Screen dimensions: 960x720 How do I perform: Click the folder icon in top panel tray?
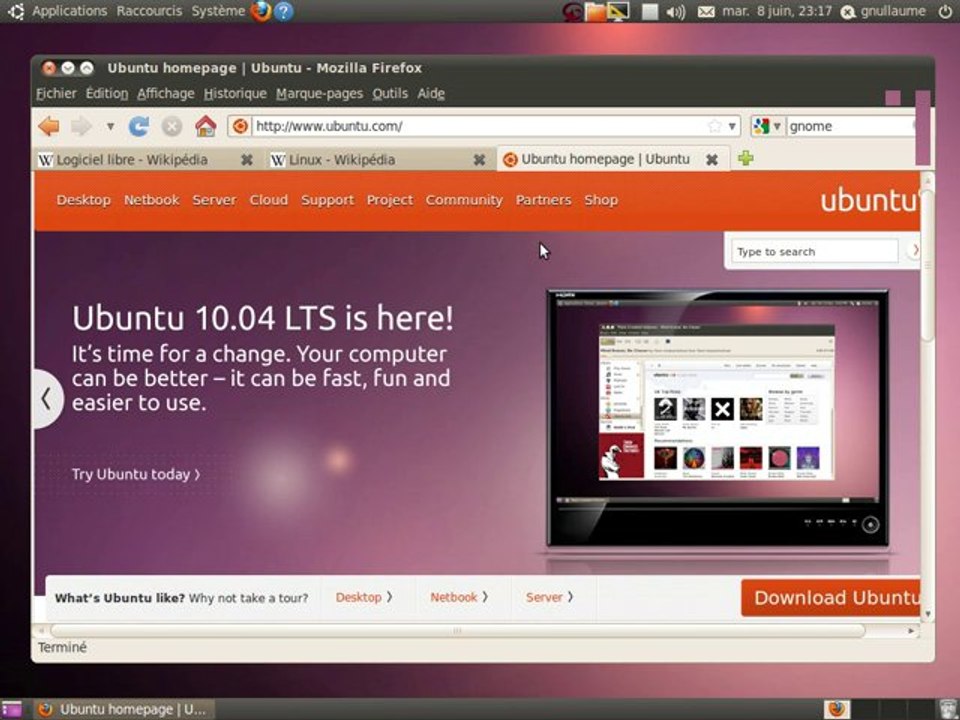click(x=595, y=12)
